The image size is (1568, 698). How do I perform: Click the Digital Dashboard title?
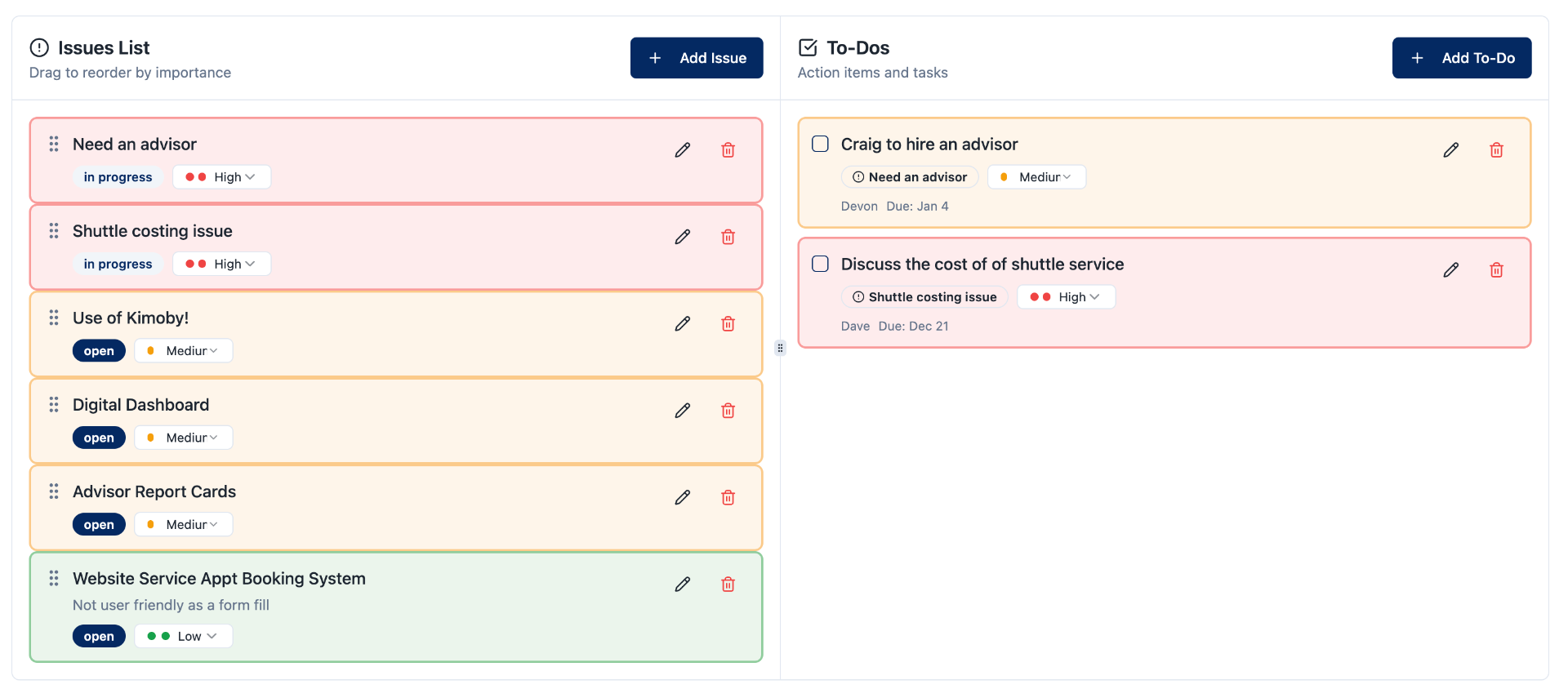click(x=140, y=405)
